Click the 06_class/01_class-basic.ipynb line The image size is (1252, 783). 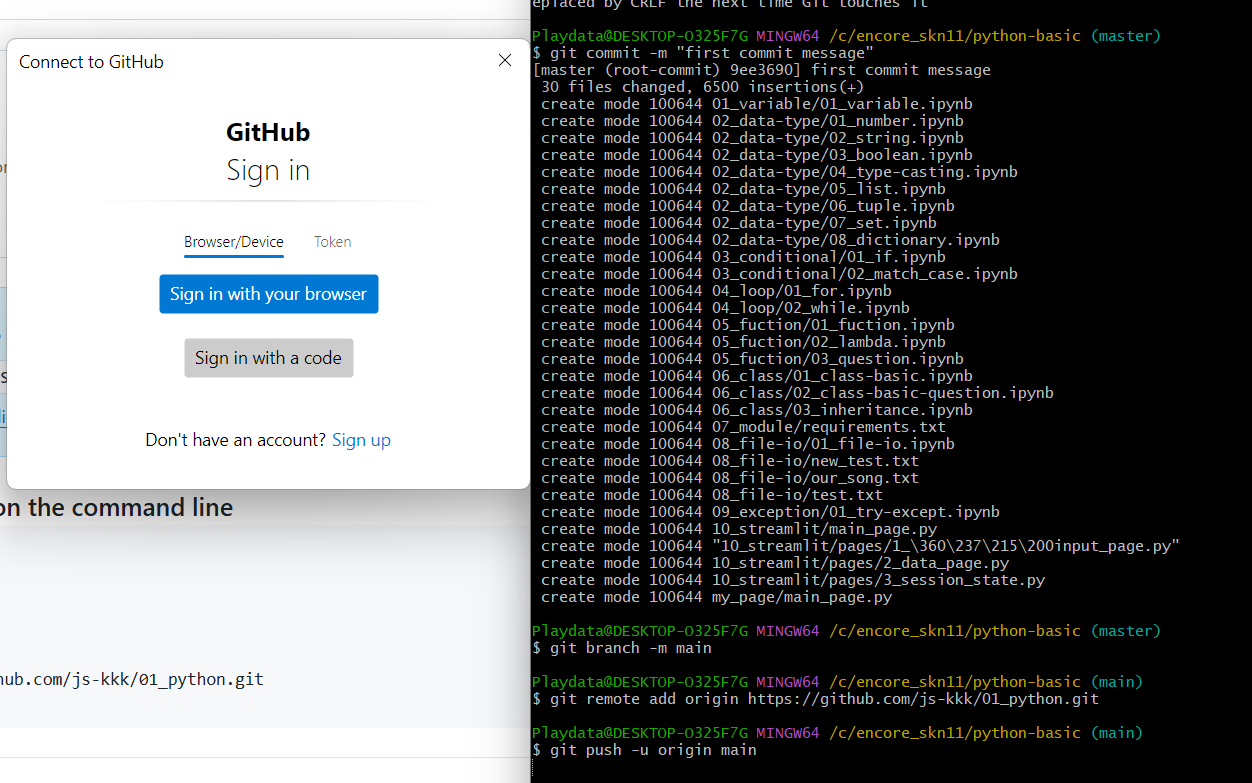point(757,376)
